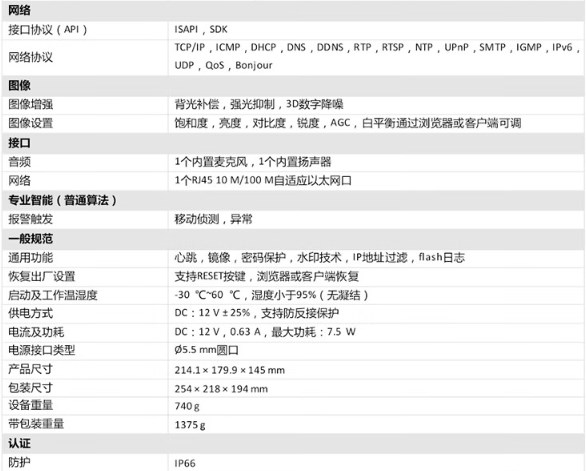This screenshot has height=471, width=586.
Task: Click the 图像 section header
Action: pyautogui.click(x=293, y=86)
